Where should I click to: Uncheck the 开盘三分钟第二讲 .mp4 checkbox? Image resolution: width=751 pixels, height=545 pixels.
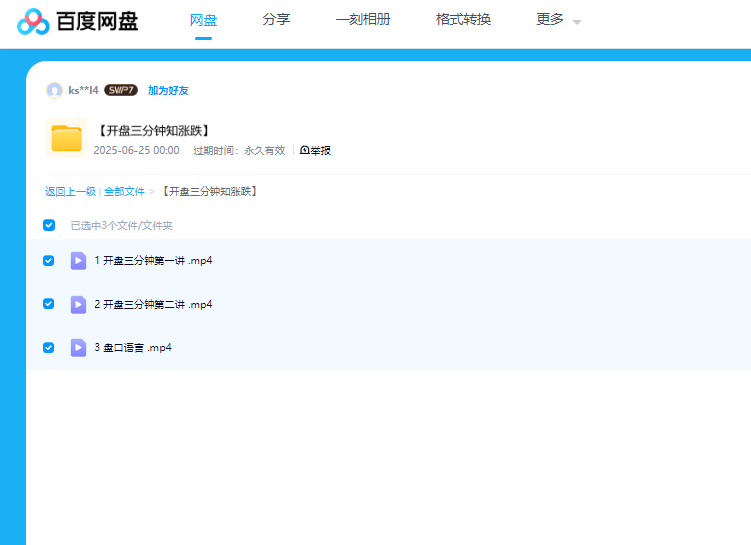pos(49,304)
